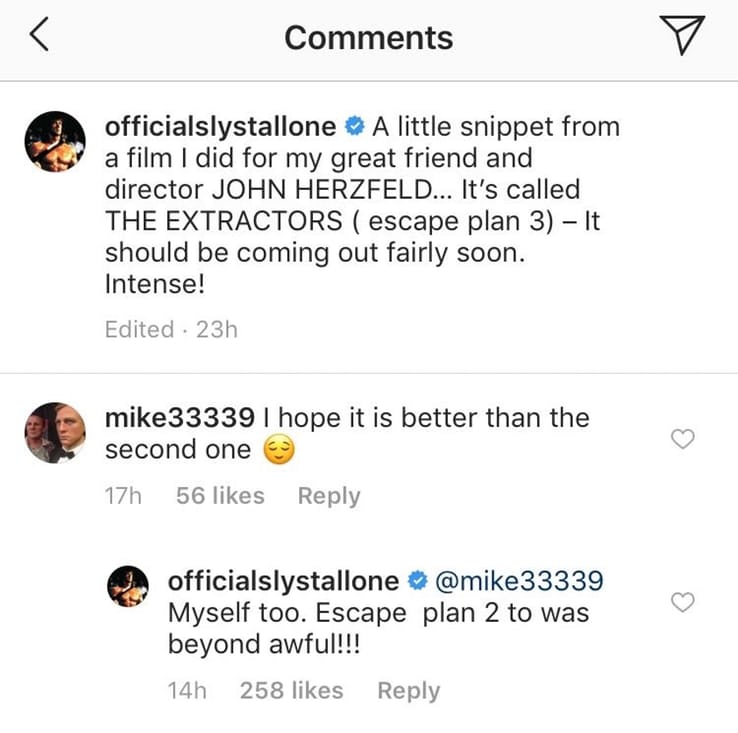Like mike33339's comment with the heart
This screenshot has height=733, width=738.
(682, 439)
